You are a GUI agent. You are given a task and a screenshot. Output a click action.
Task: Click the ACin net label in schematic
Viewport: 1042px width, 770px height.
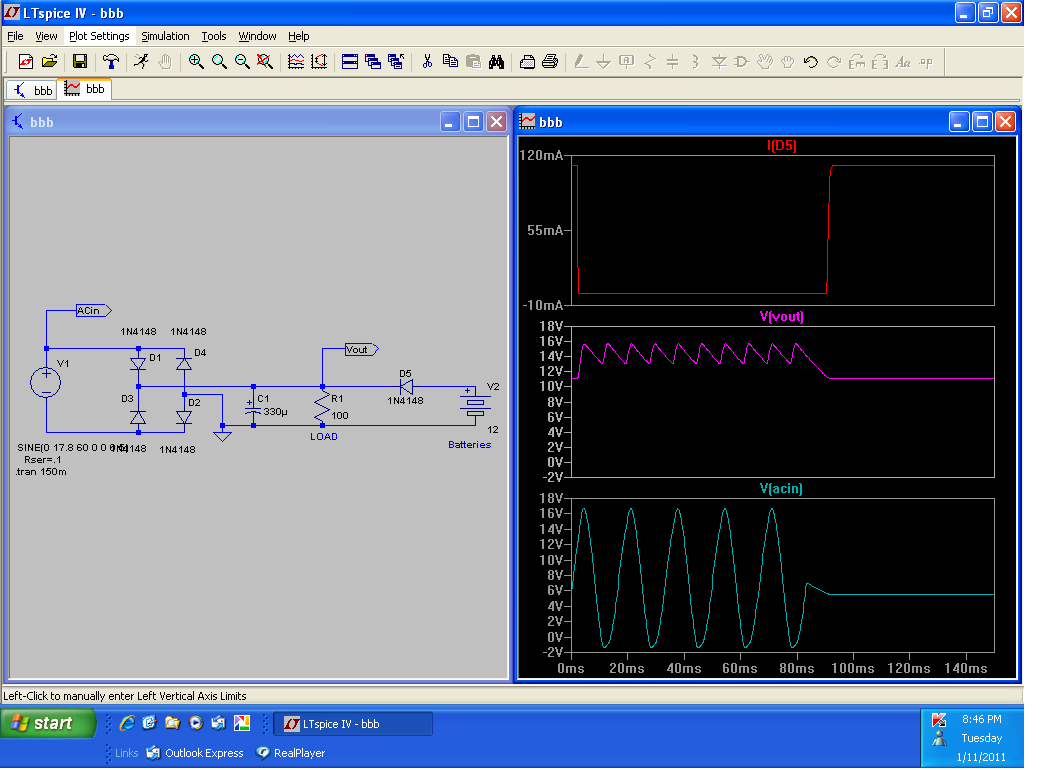coord(93,310)
